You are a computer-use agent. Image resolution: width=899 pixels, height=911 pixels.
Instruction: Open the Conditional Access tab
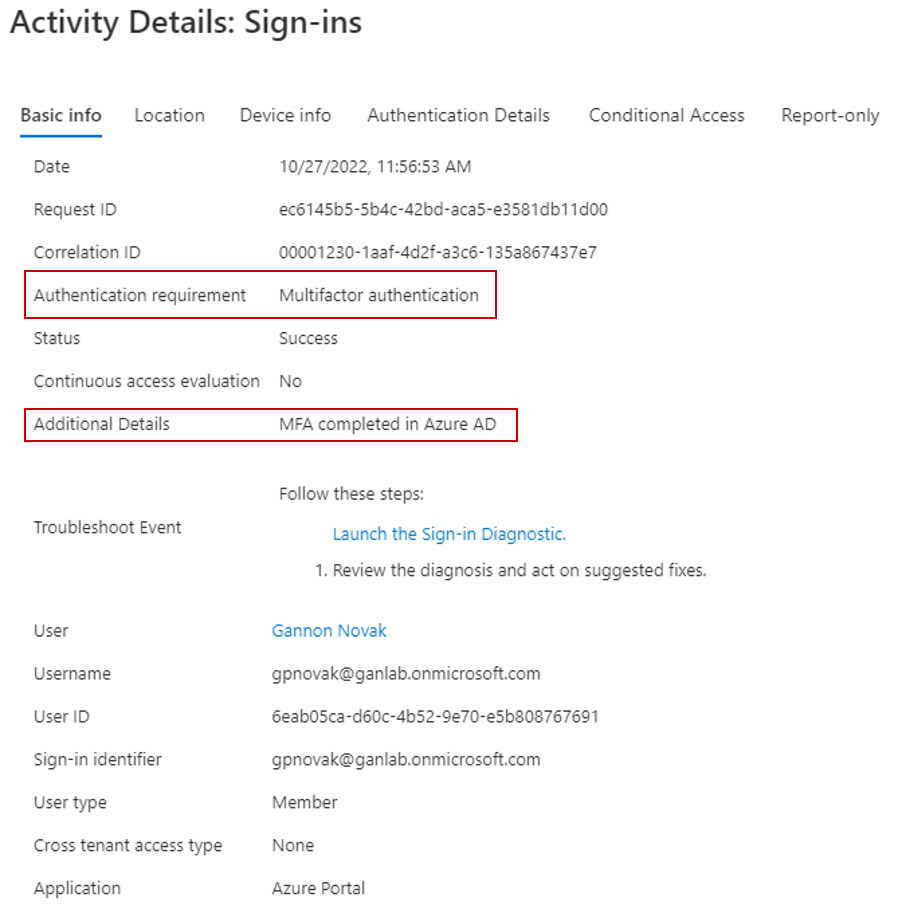(x=666, y=115)
